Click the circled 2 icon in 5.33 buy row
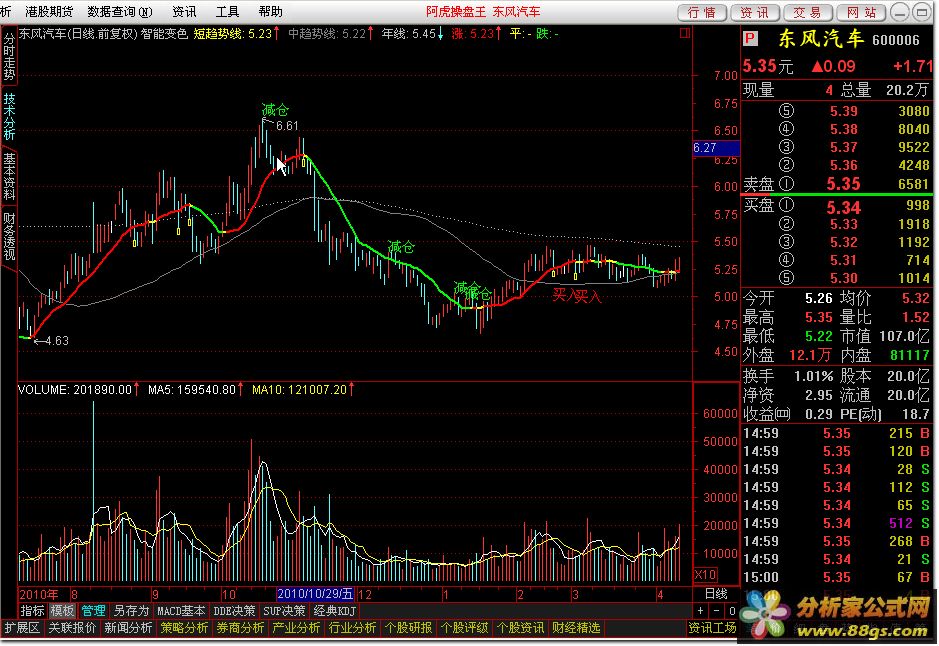The image size is (939, 646). 786,224
